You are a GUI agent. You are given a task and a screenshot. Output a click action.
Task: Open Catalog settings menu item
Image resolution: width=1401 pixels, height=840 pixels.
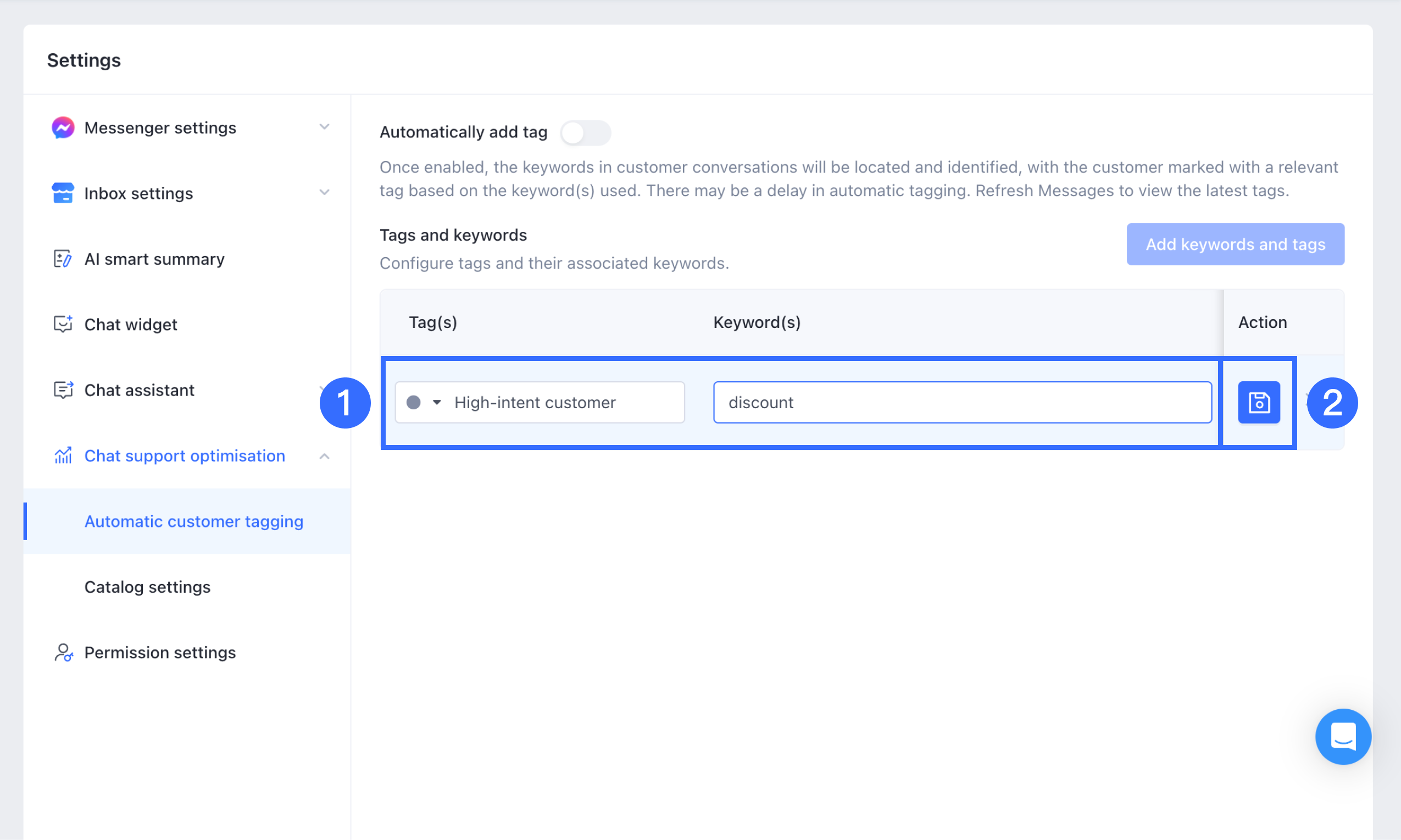tap(147, 587)
